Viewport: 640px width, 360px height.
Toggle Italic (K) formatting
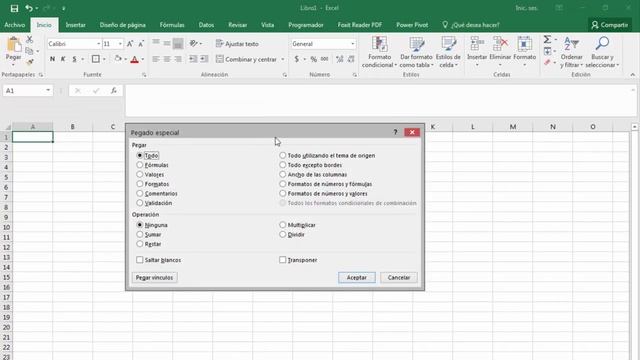63,59
